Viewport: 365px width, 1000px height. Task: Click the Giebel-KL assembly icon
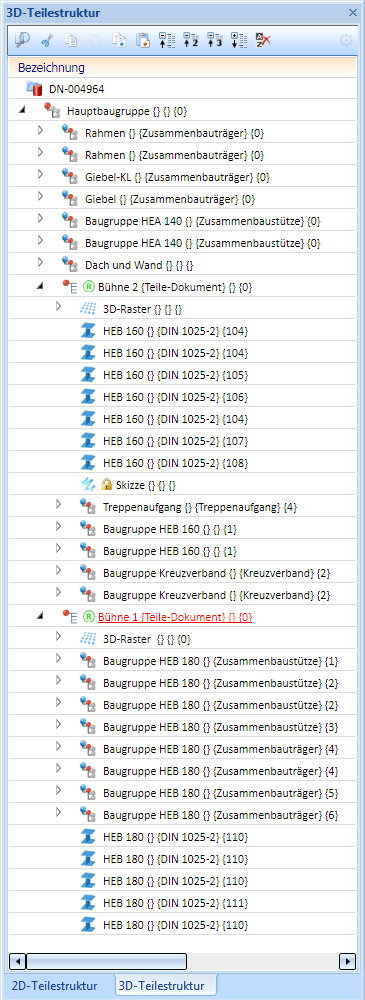pos(70,177)
